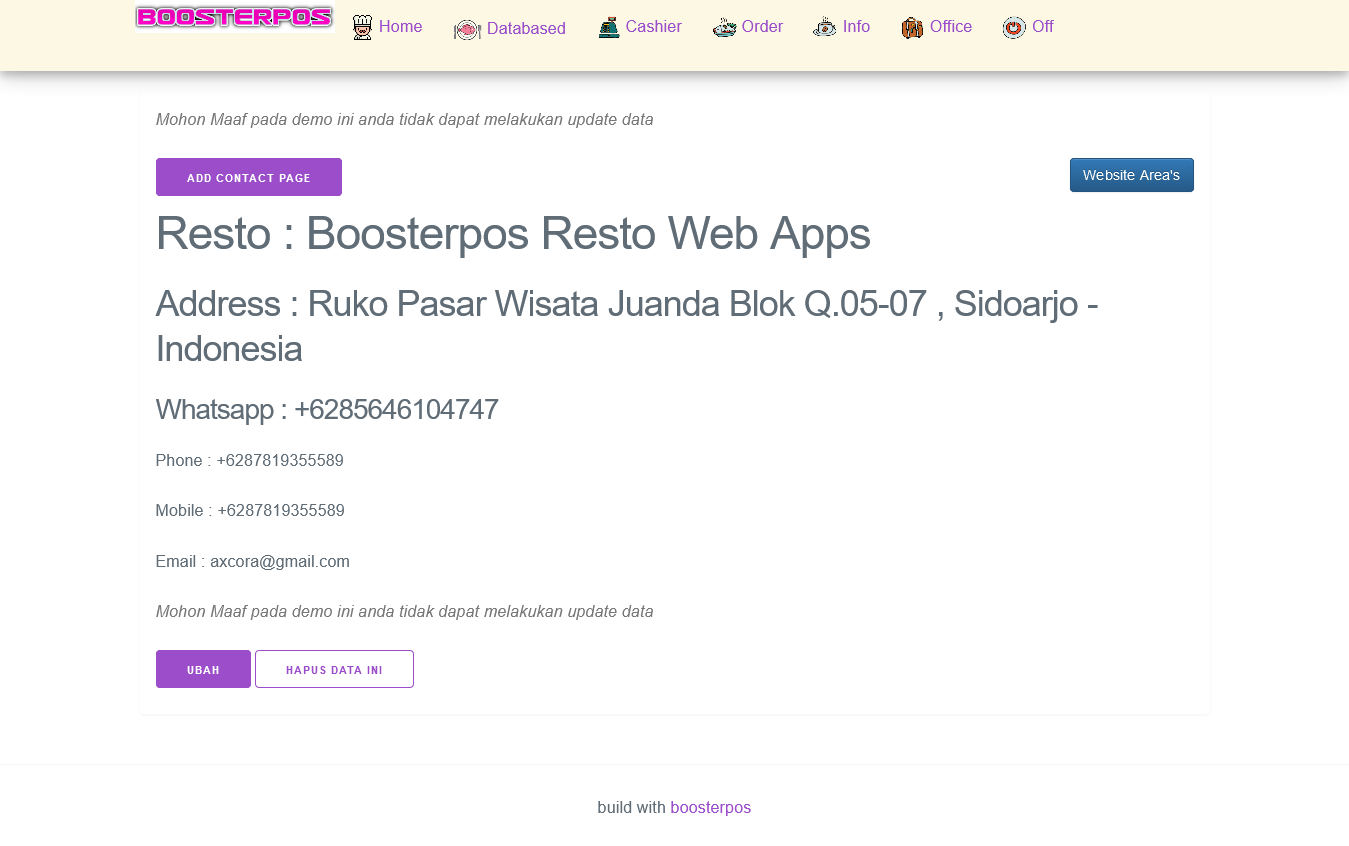Click the chef icon beside Home
This screenshot has width=1349, height=846.
point(362,28)
